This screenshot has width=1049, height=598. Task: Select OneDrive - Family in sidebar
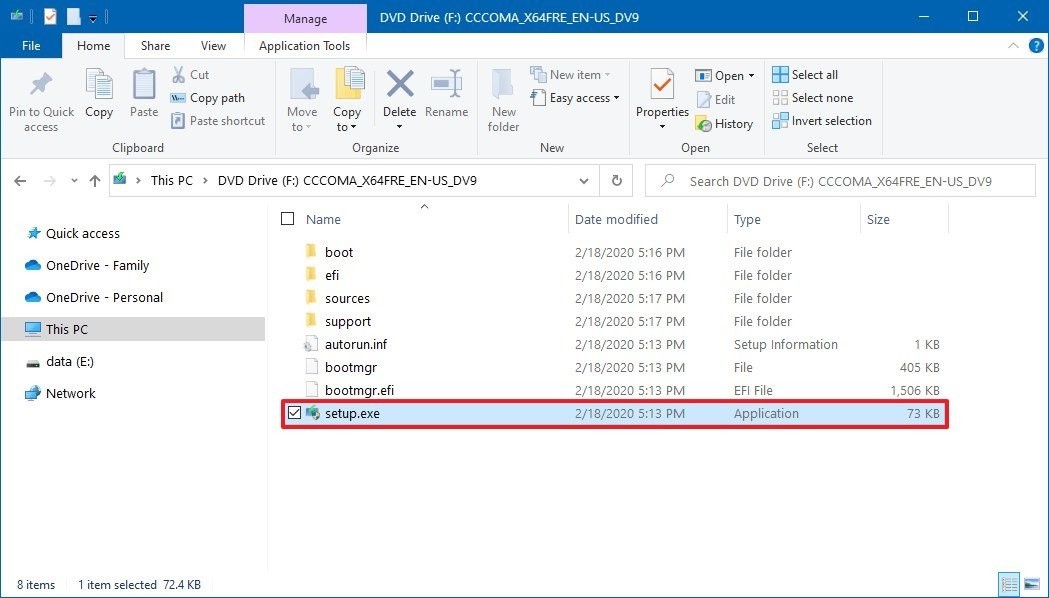(x=97, y=265)
